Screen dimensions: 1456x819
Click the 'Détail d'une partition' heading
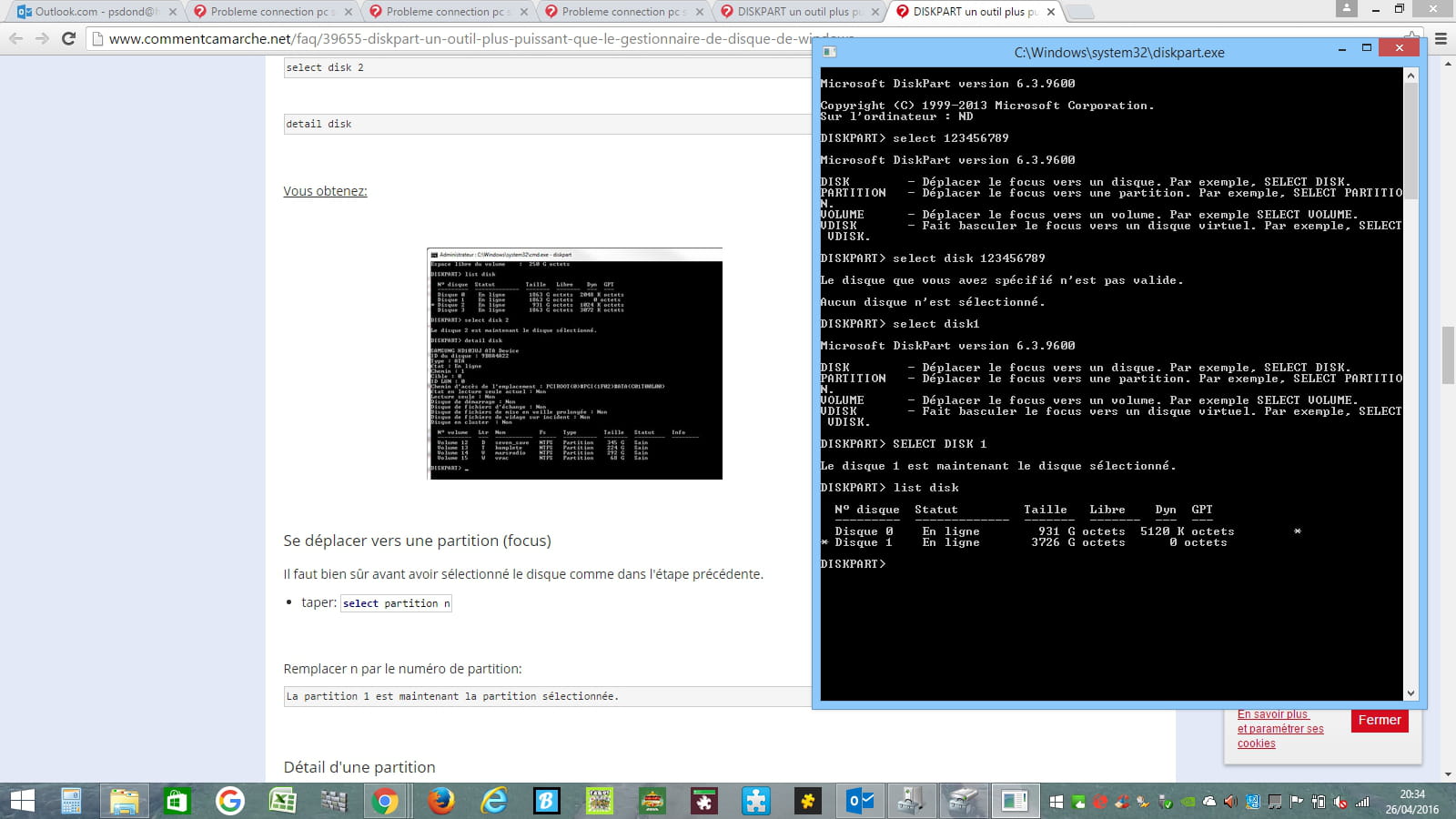tap(359, 767)
